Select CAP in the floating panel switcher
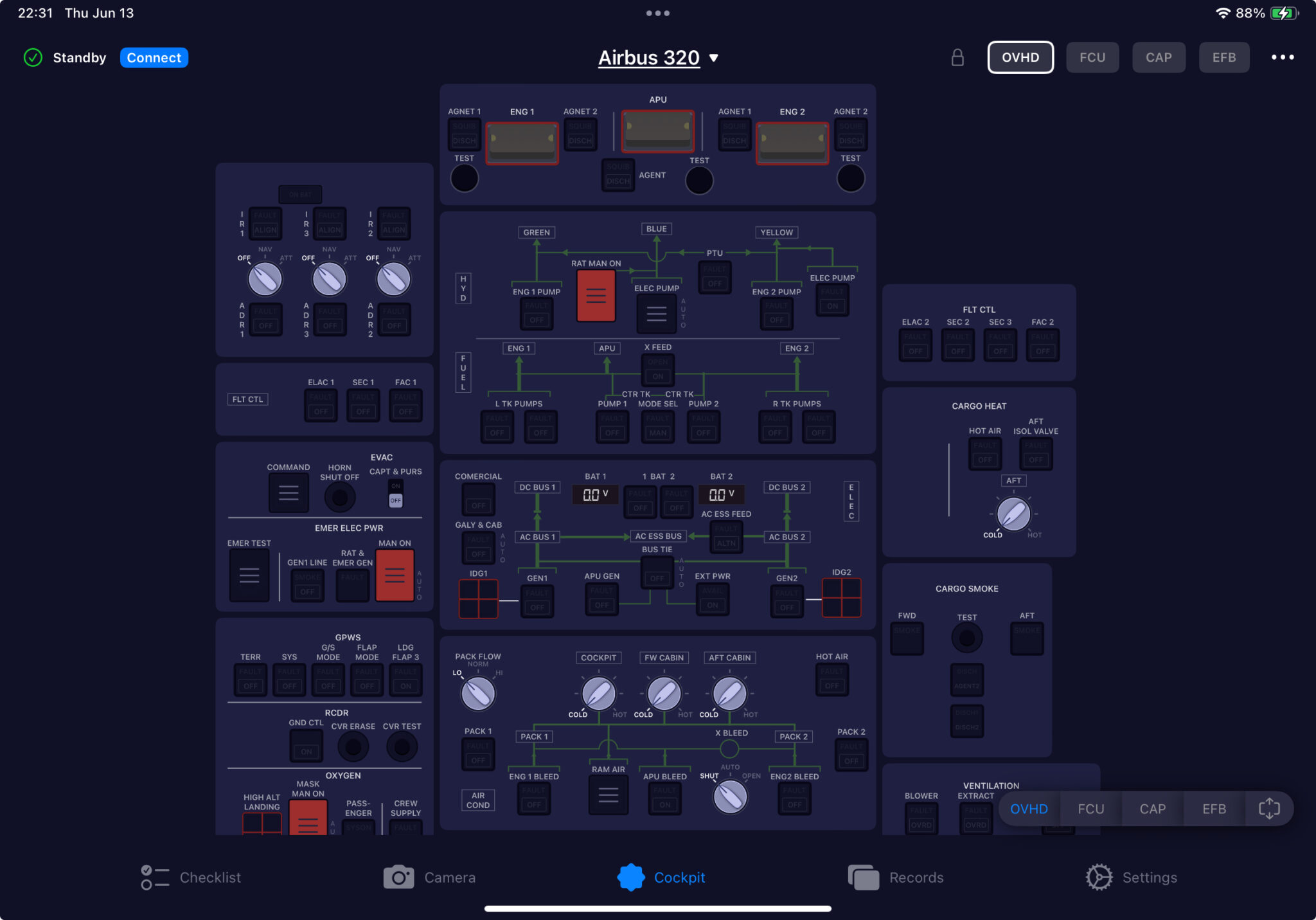Screen dimensions: 1316x920 click(1153, 808)
